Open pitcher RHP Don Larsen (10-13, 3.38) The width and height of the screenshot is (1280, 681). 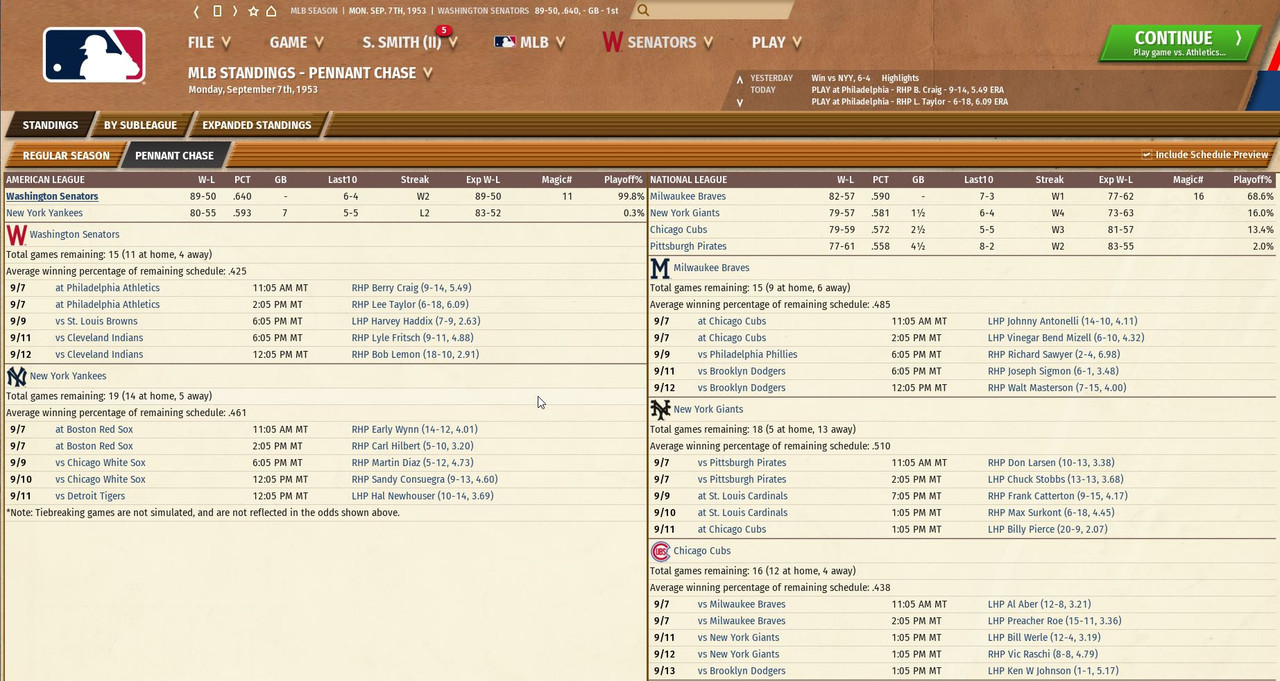click(x=1051, y=463)
